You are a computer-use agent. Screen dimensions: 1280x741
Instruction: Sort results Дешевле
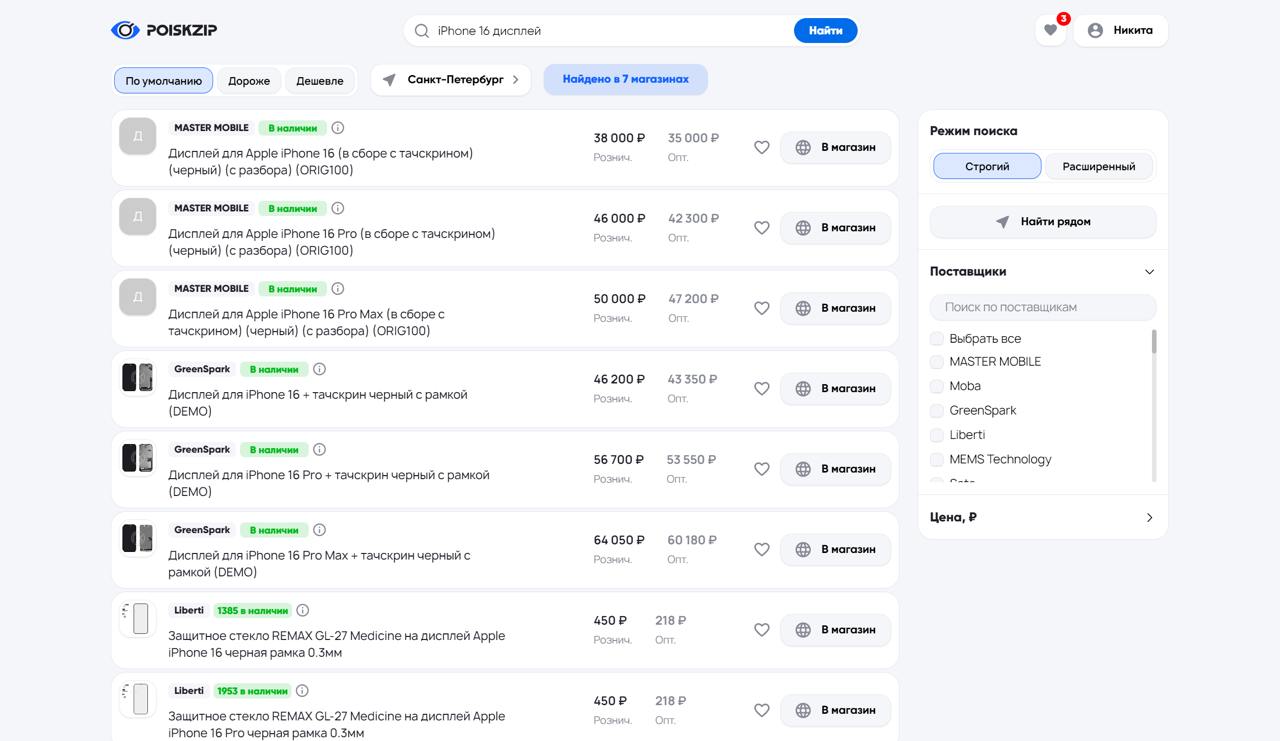coord(320,81)
